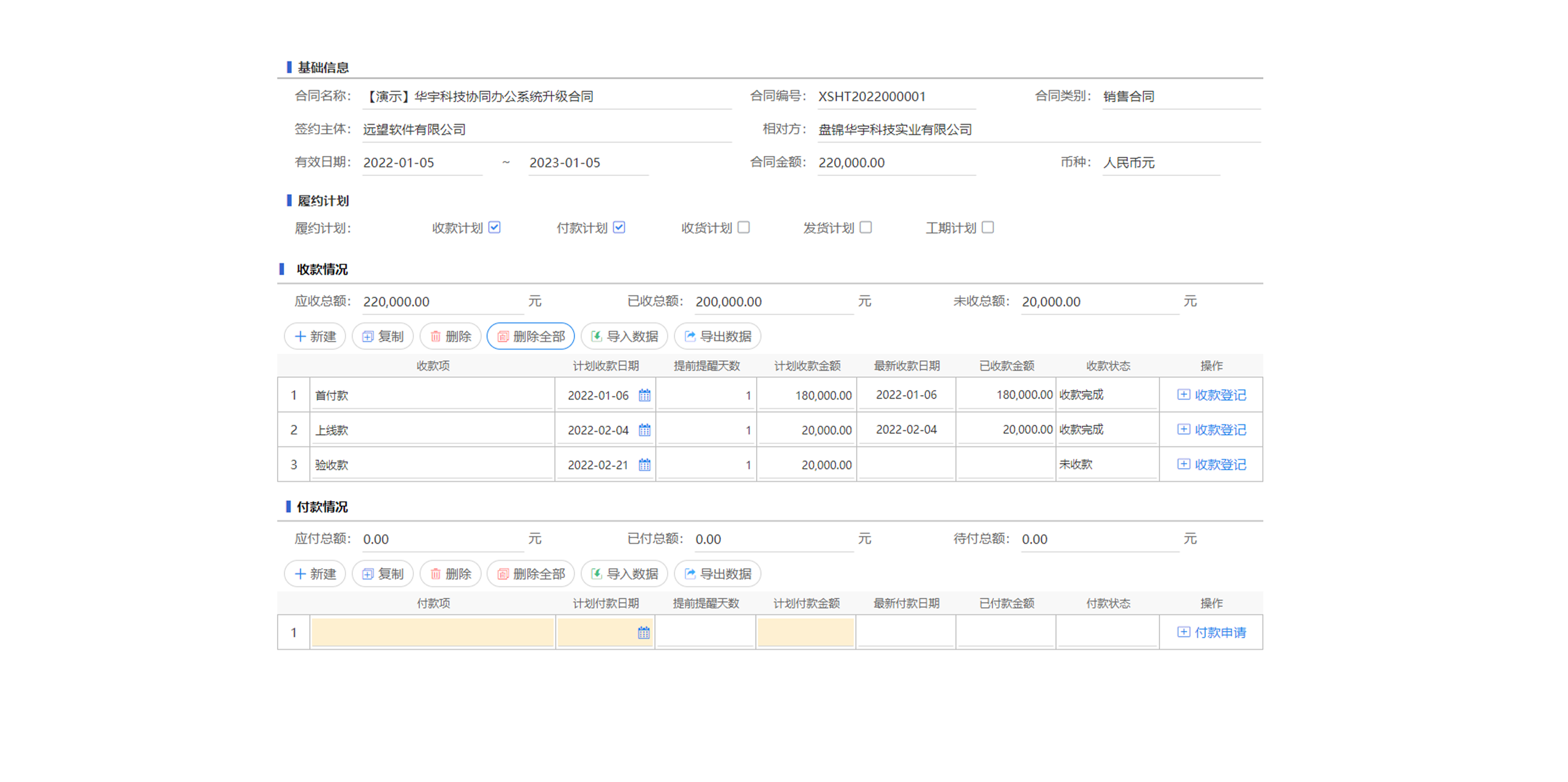Click the empty 付款项 input field
This screenshot has width=1568, height=782.
(x=432, y=633)
